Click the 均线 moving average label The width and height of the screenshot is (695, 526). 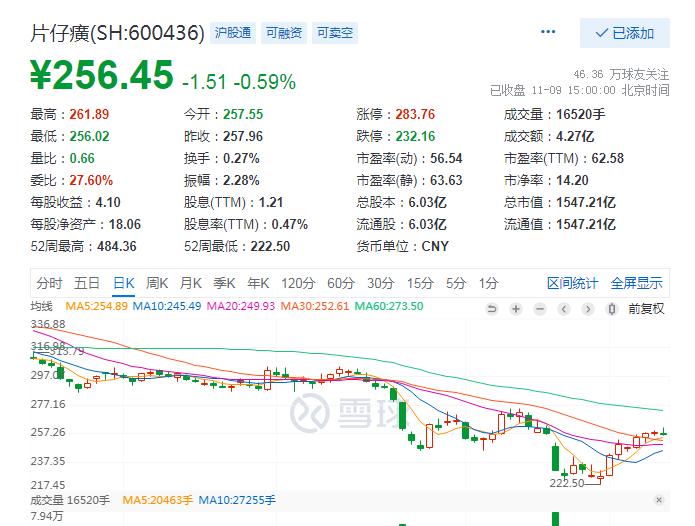(x=41, y=306)
